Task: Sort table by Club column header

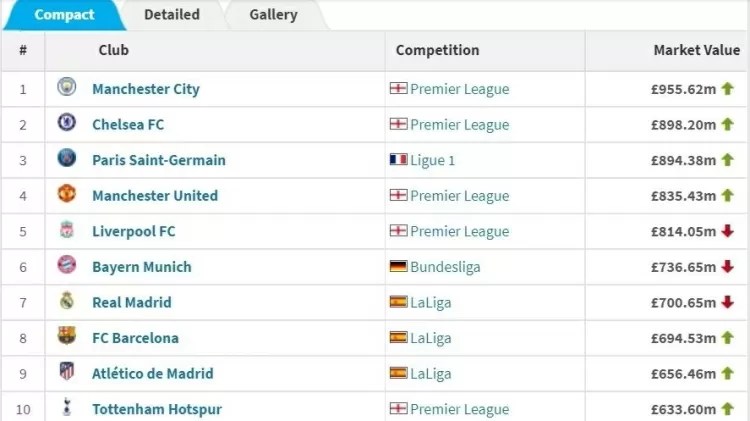Action: 114,50
